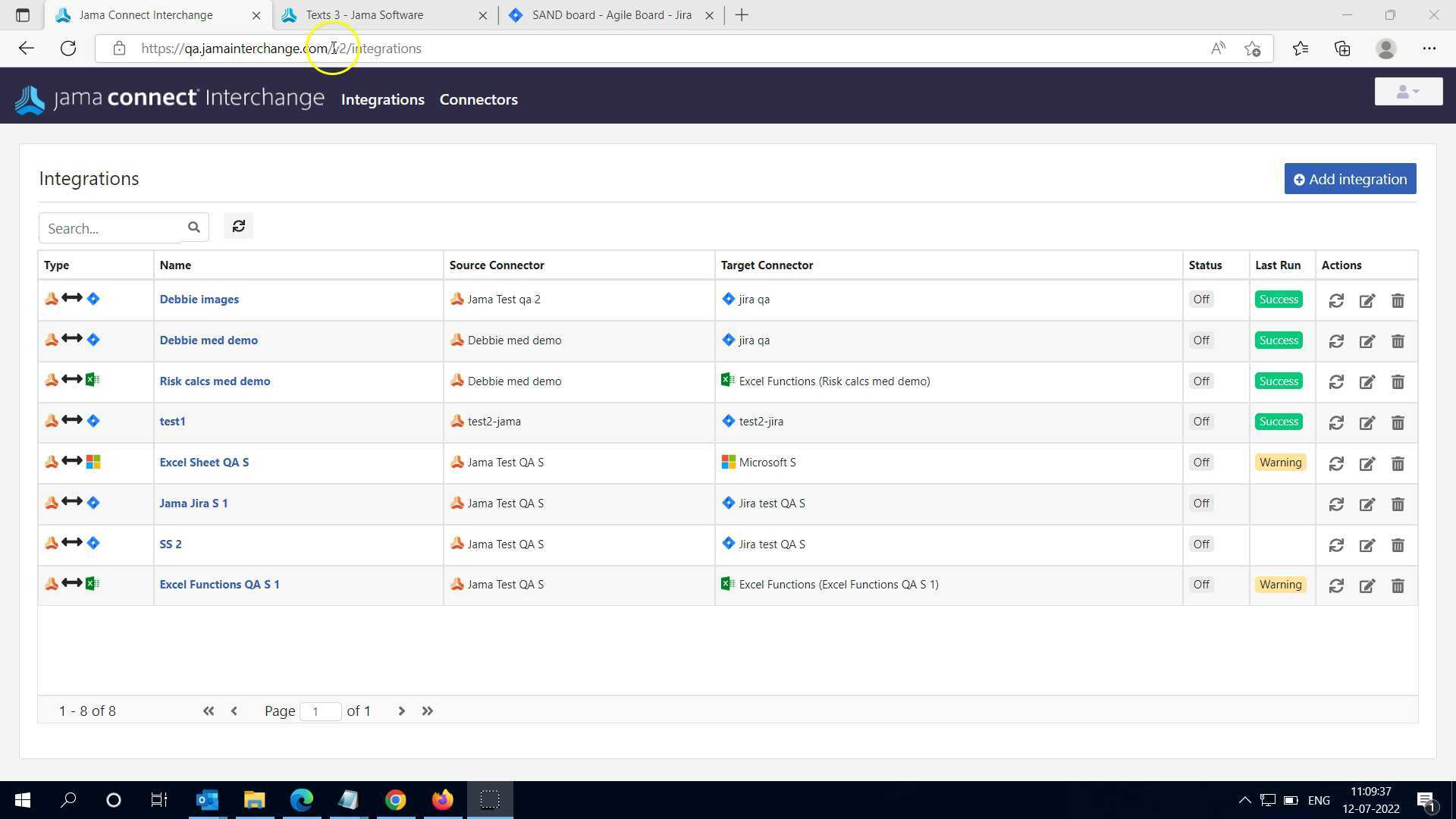This screenshot has width=1456, height=819.
Task: Focus the Search input field
Action: click(x=114, y=228)
